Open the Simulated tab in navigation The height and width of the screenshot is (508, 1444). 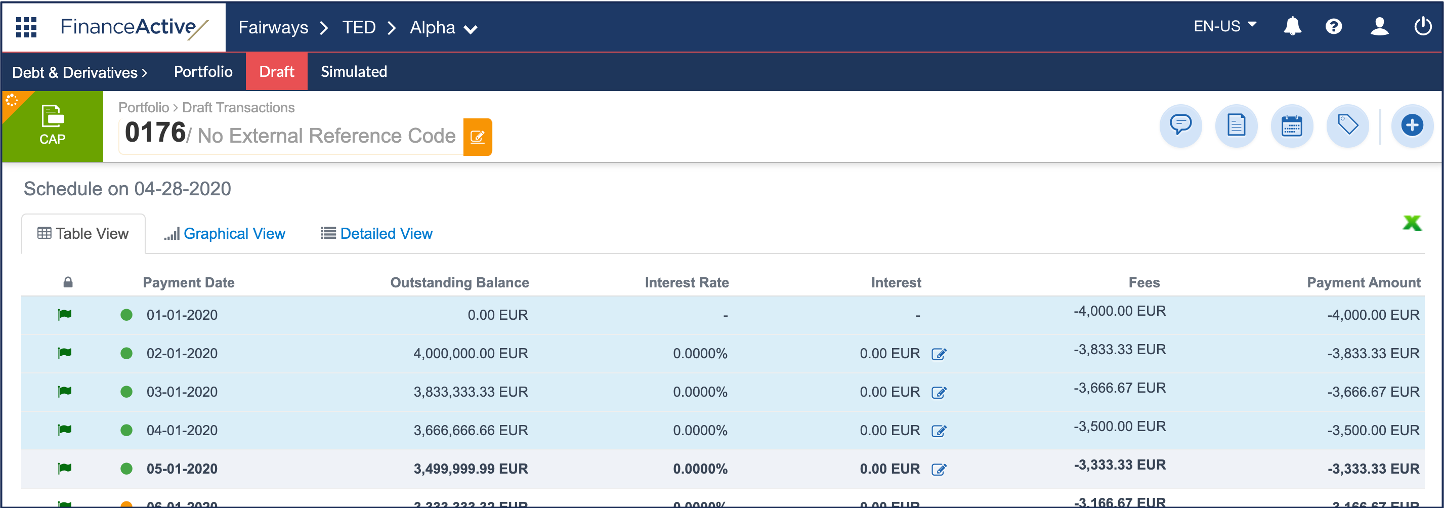(354, 72)
